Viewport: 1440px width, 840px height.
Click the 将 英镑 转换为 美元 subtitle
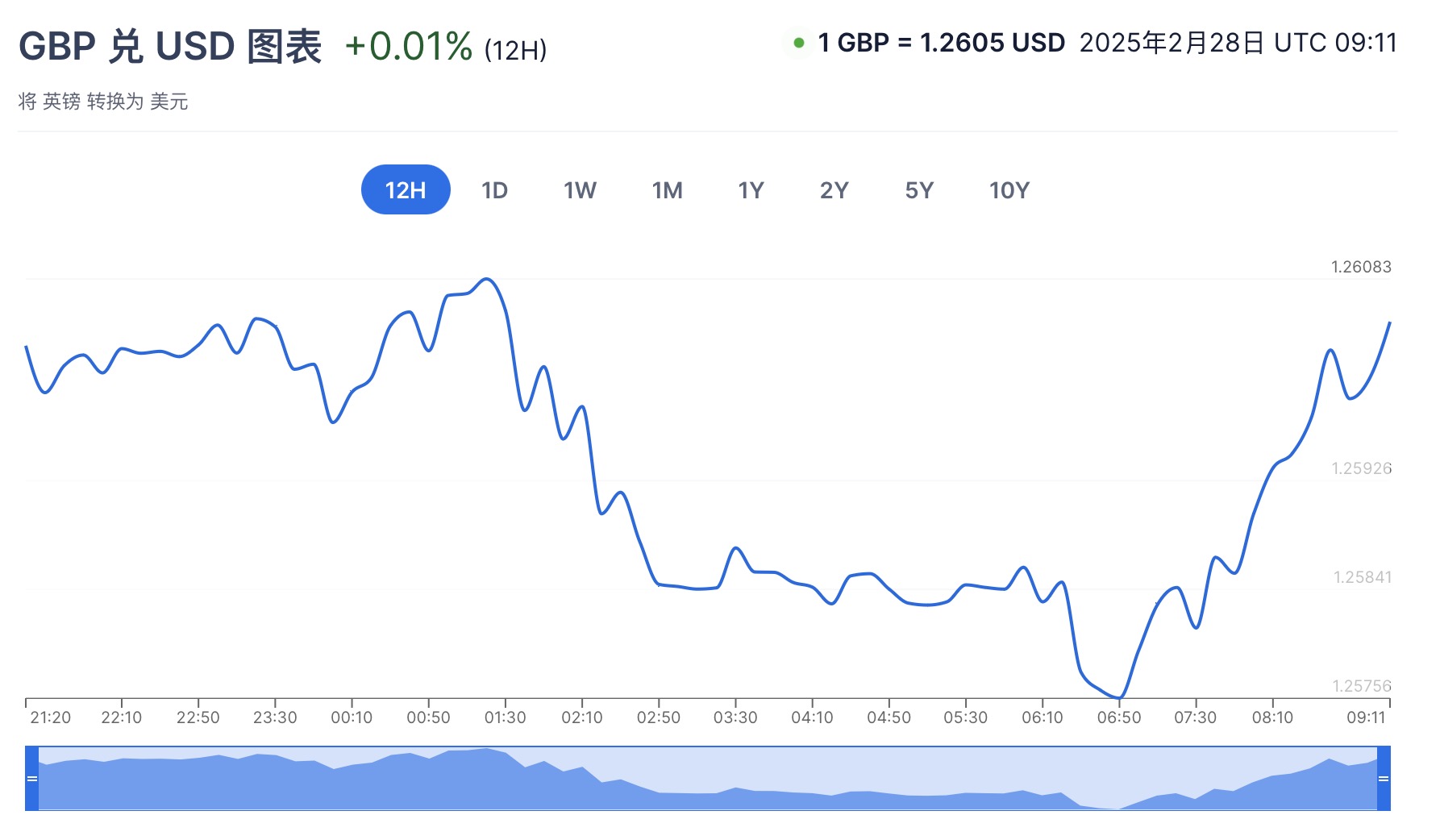click(x=103, y=102)
